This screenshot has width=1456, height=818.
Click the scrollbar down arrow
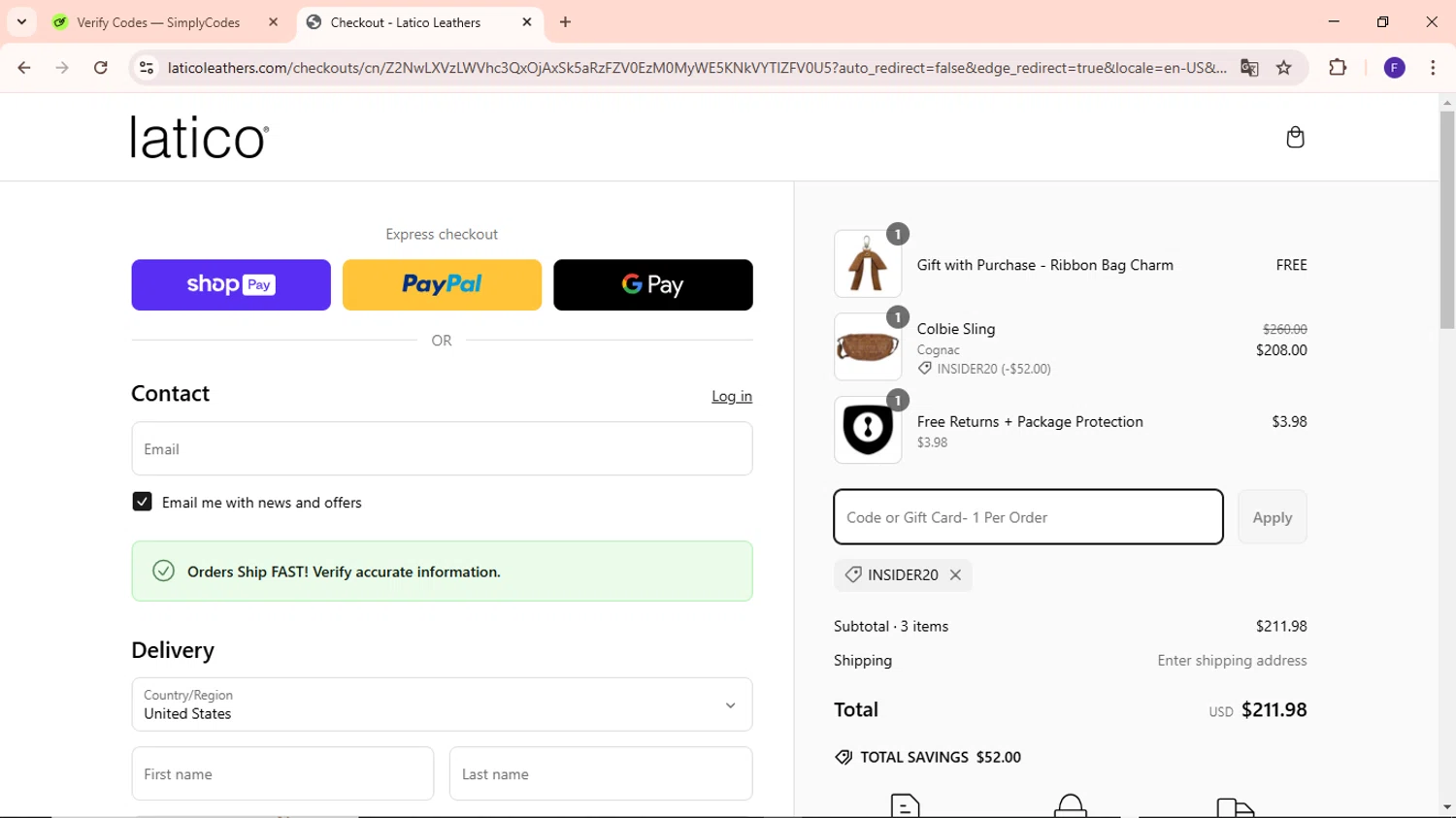[1447, 807]
